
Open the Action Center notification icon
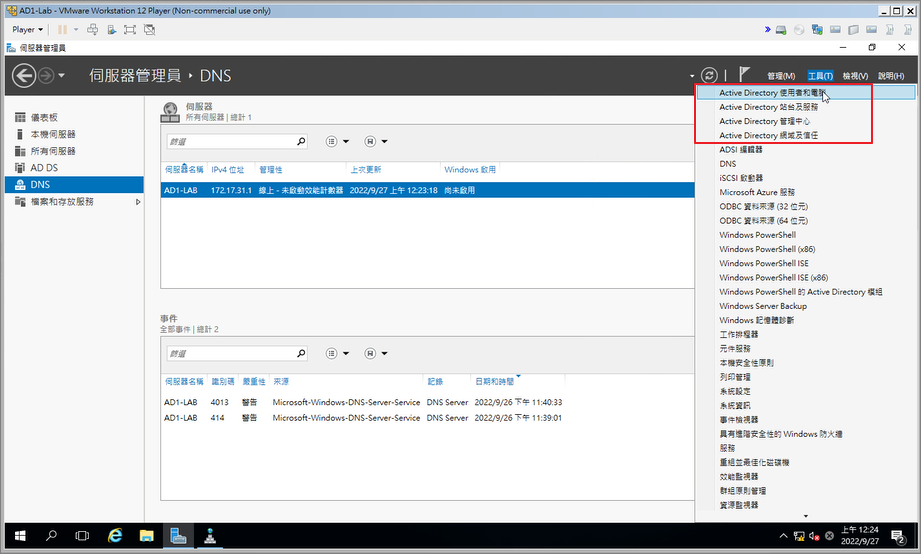click(x=897, y=536)
